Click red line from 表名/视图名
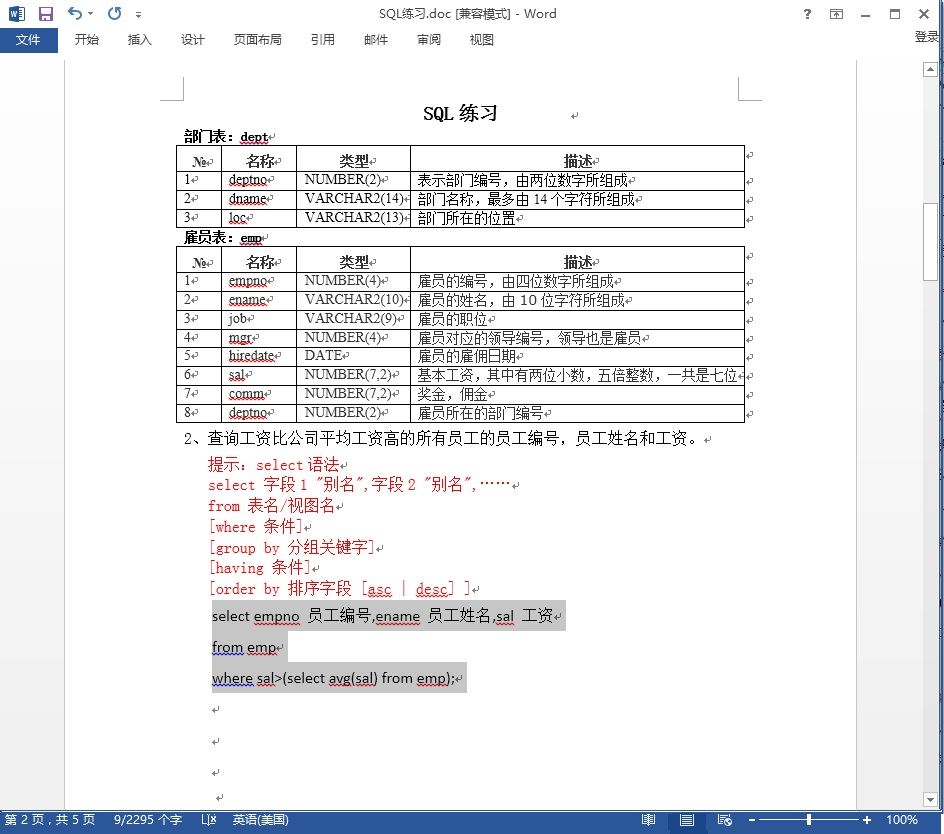The width and height of the screenshot is (944, 834). 272,506
